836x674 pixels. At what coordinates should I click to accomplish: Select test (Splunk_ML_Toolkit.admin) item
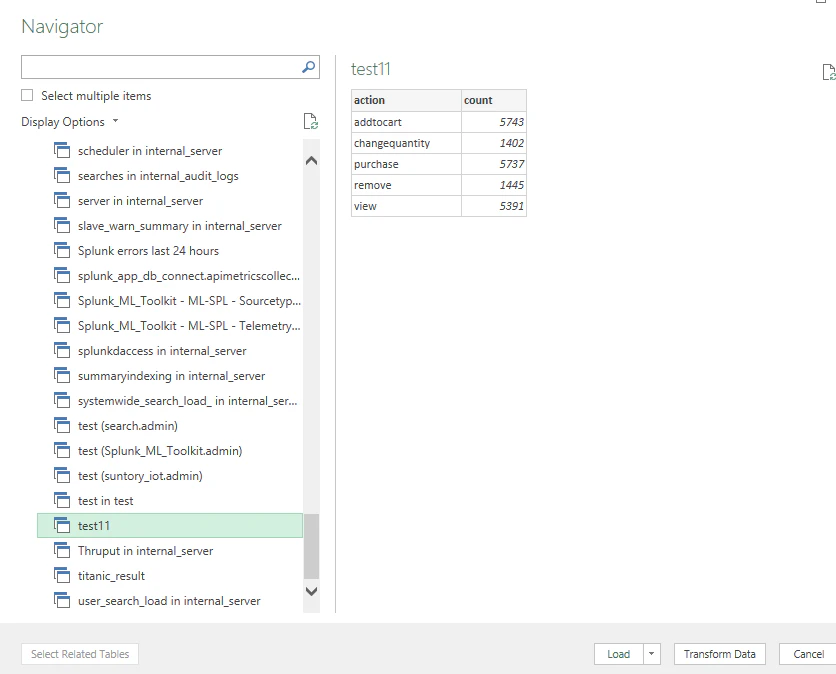pos(170,451)
